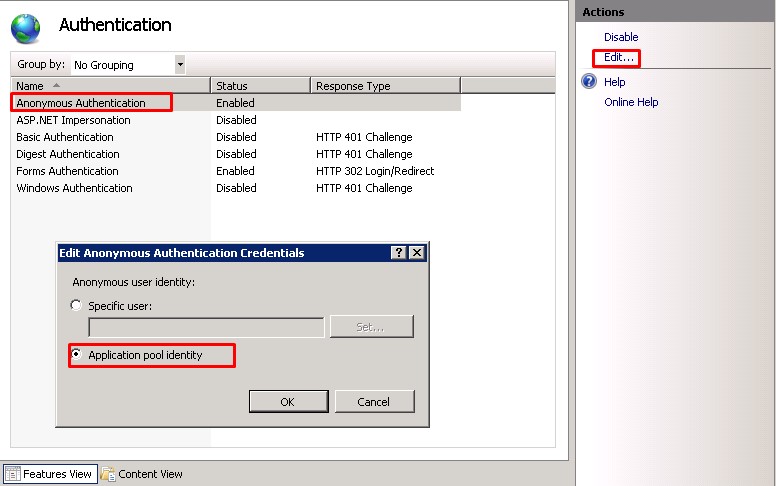
Task: Switch to the Features View tab
Action: (x=50, y=474)
